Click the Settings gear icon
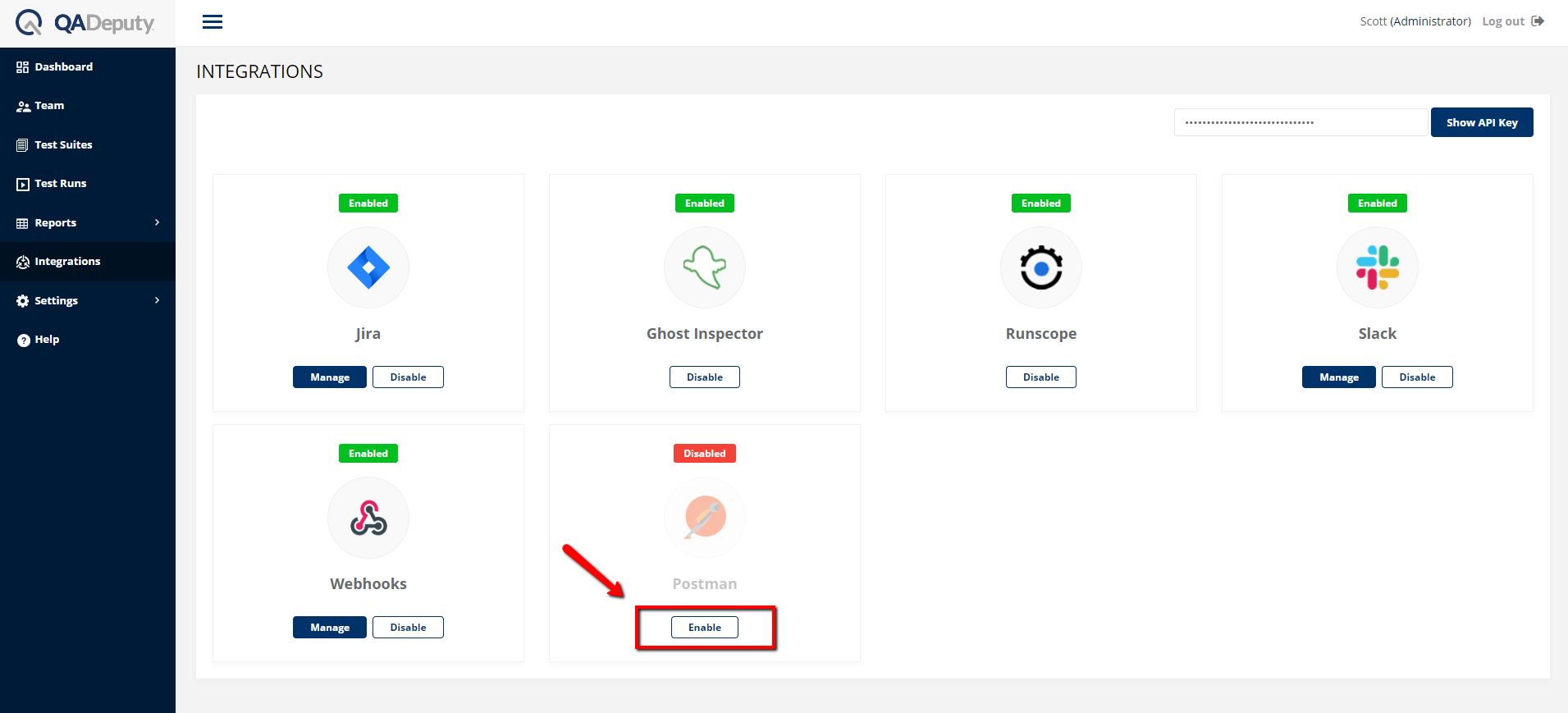Screen dimensions: 1568x713 pos(23,301)
